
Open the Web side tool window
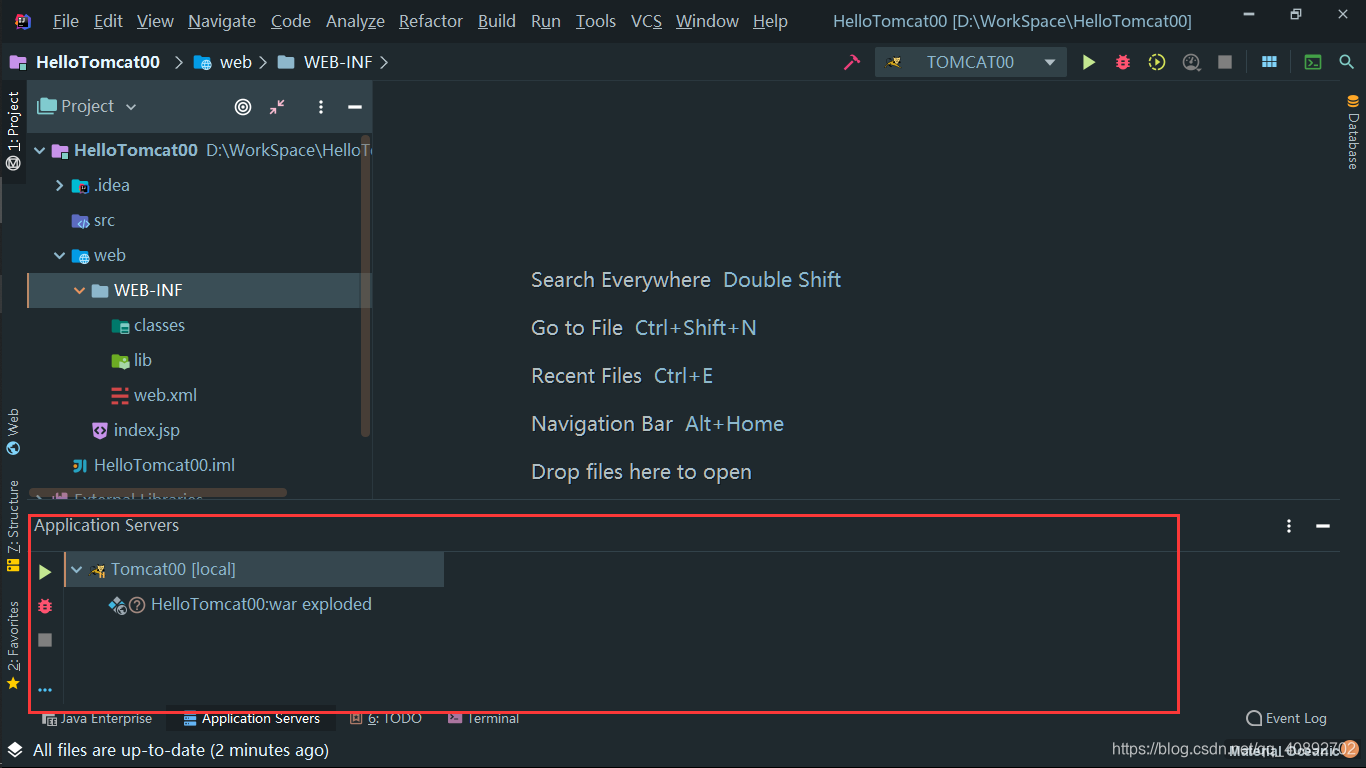pos(13,431)
